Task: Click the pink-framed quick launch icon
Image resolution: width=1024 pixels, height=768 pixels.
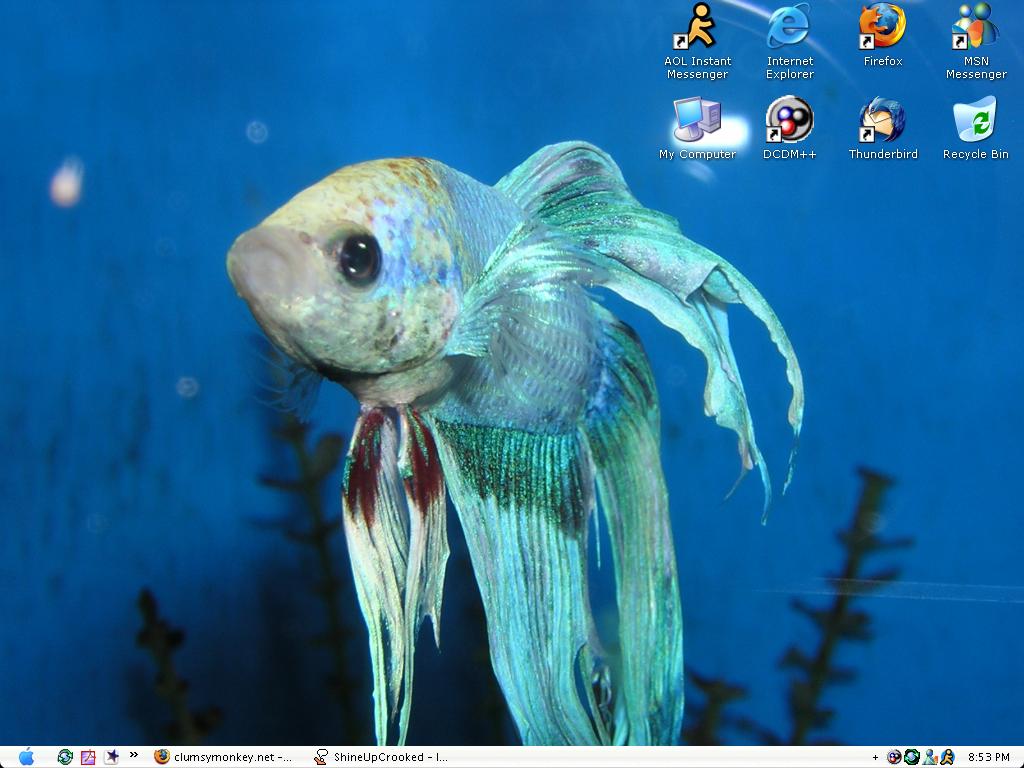Action: click(x=88, y=757)
